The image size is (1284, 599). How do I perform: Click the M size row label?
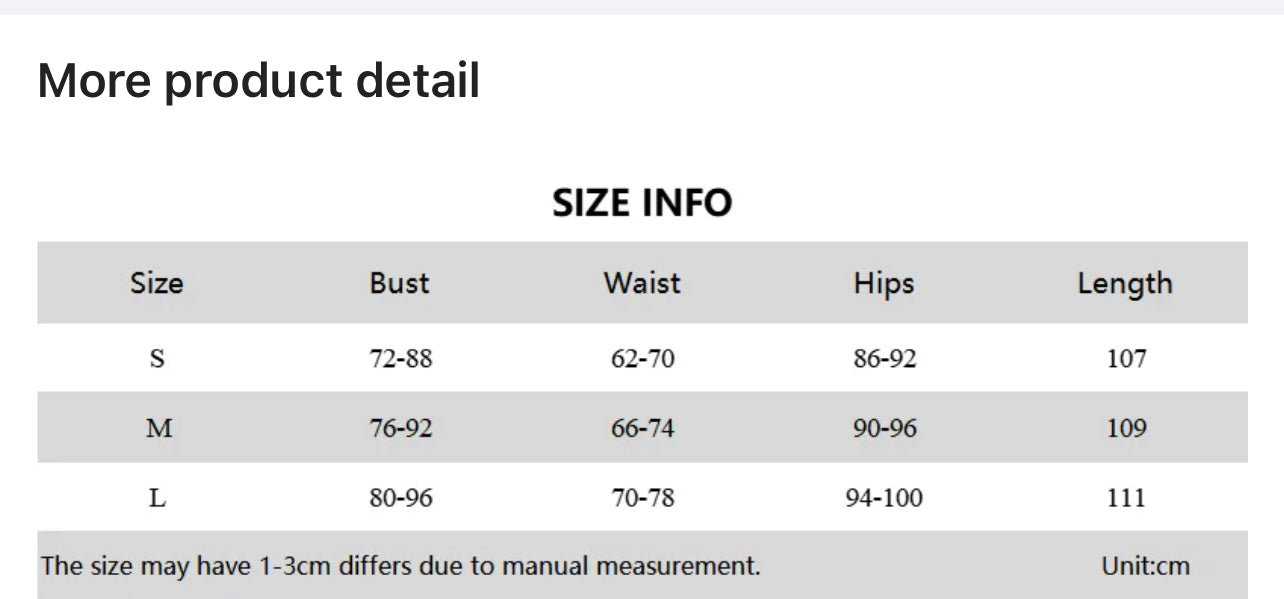coord(159,428)
